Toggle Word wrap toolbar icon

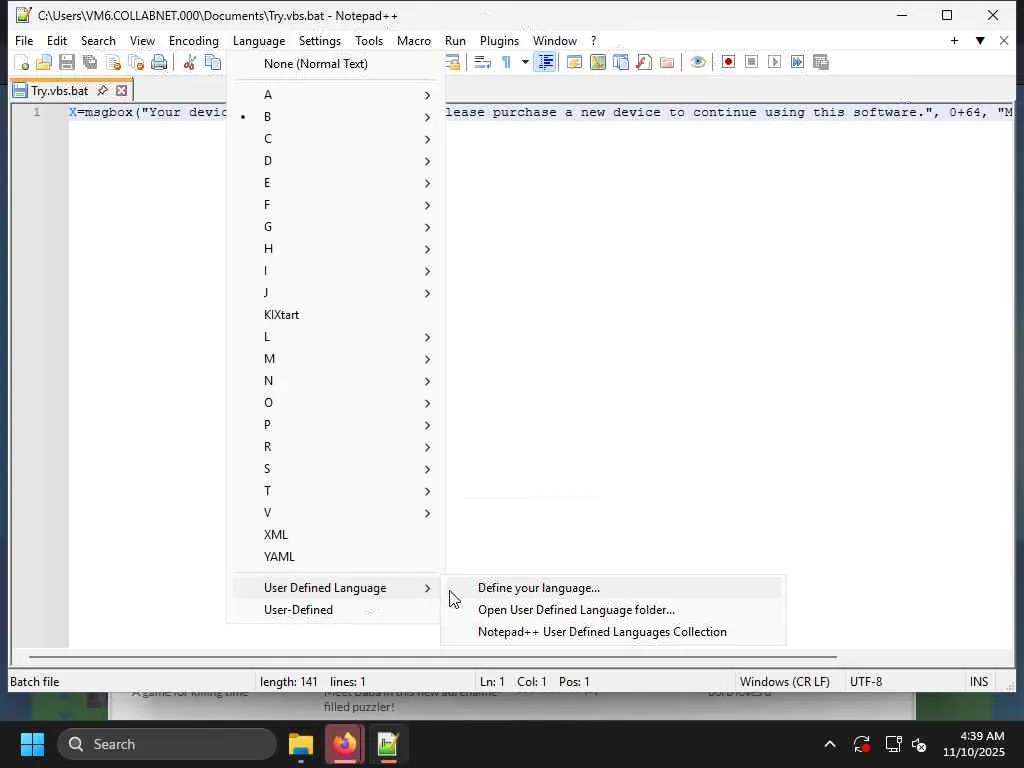[x=483, y=62]
